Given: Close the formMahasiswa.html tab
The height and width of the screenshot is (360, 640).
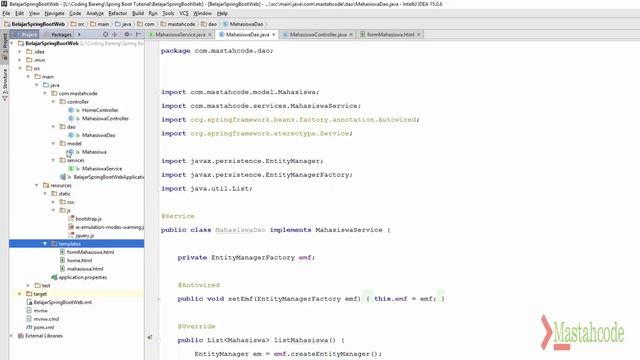Looking at the screenshot, I should click(418, 35).
